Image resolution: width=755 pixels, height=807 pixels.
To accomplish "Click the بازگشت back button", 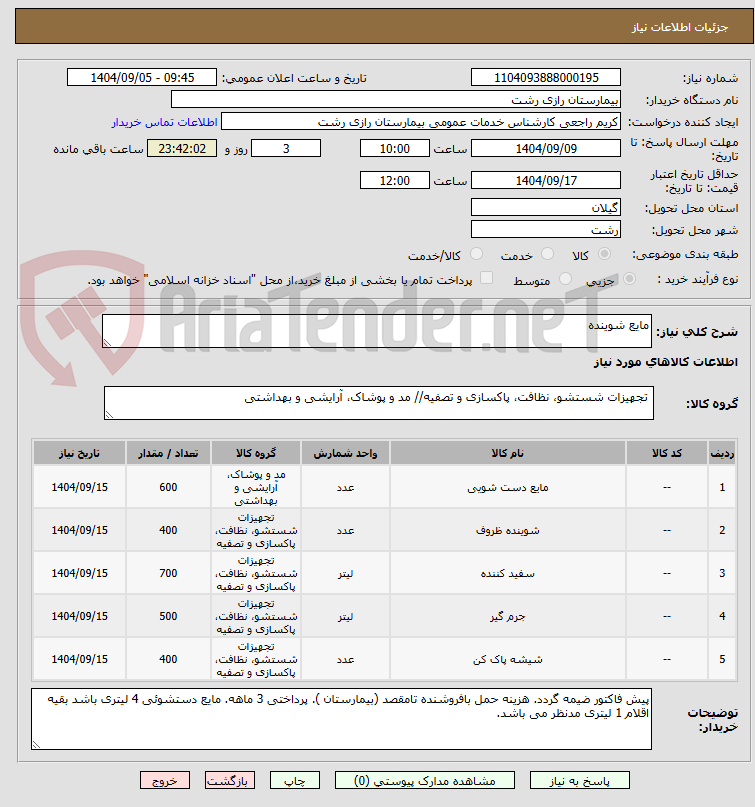I will tap(230, 781).
